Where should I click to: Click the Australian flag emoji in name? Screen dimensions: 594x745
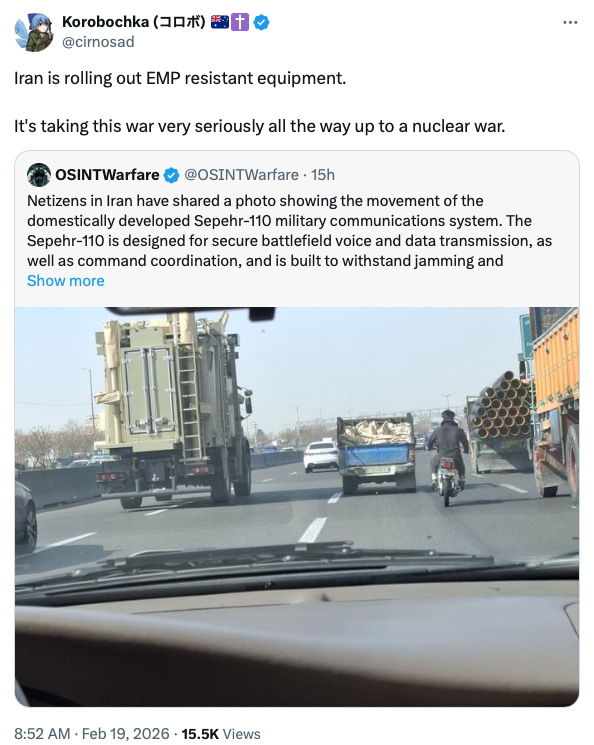(220, 22)
